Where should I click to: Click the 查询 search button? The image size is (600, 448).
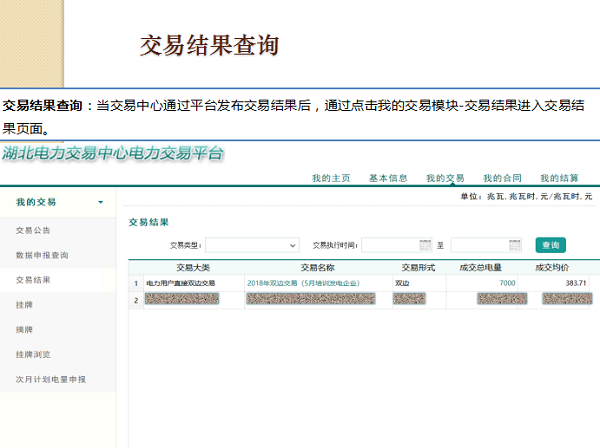coord(550,245)
